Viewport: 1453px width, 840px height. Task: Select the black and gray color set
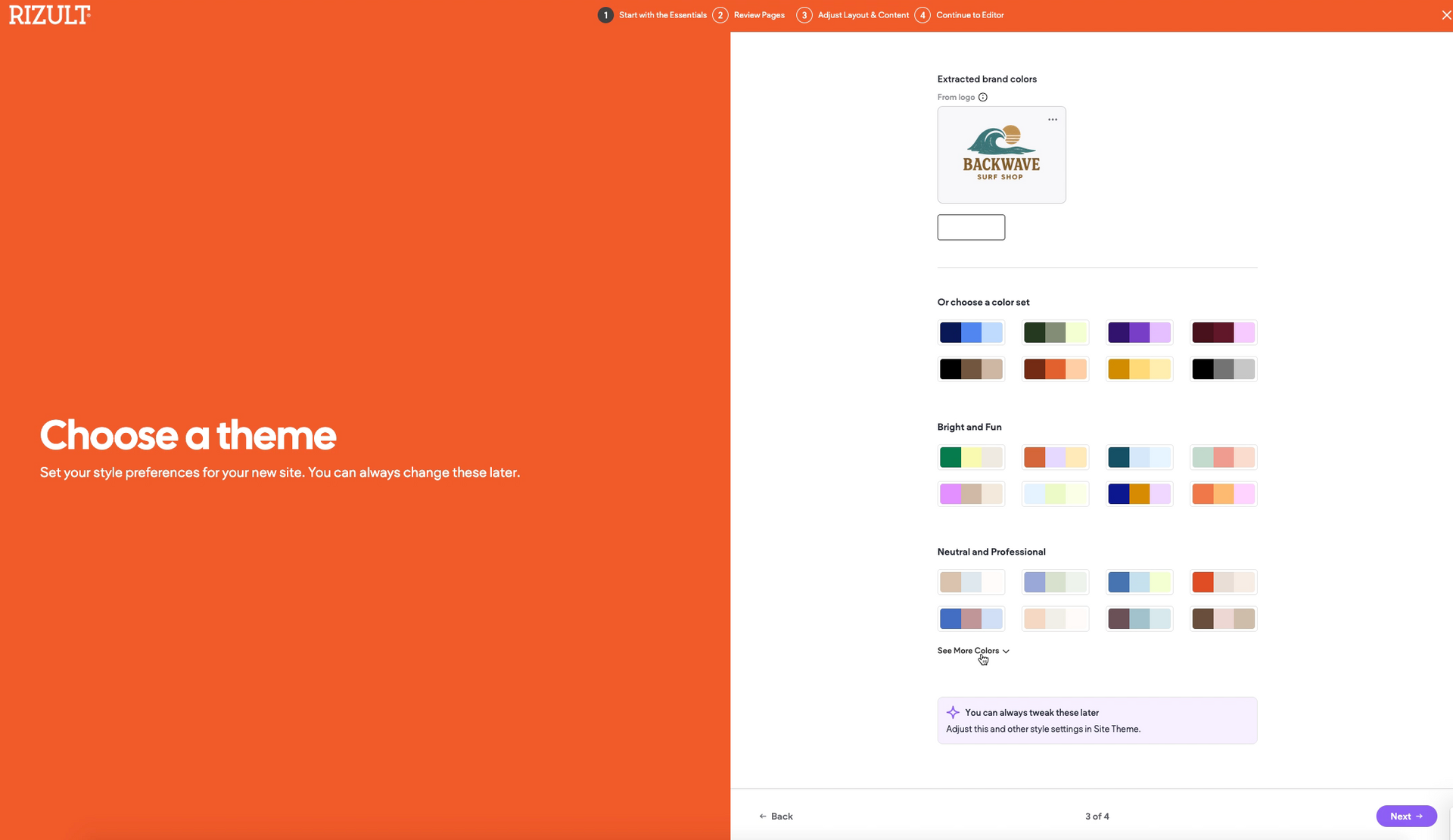(x=1223, y=369)
